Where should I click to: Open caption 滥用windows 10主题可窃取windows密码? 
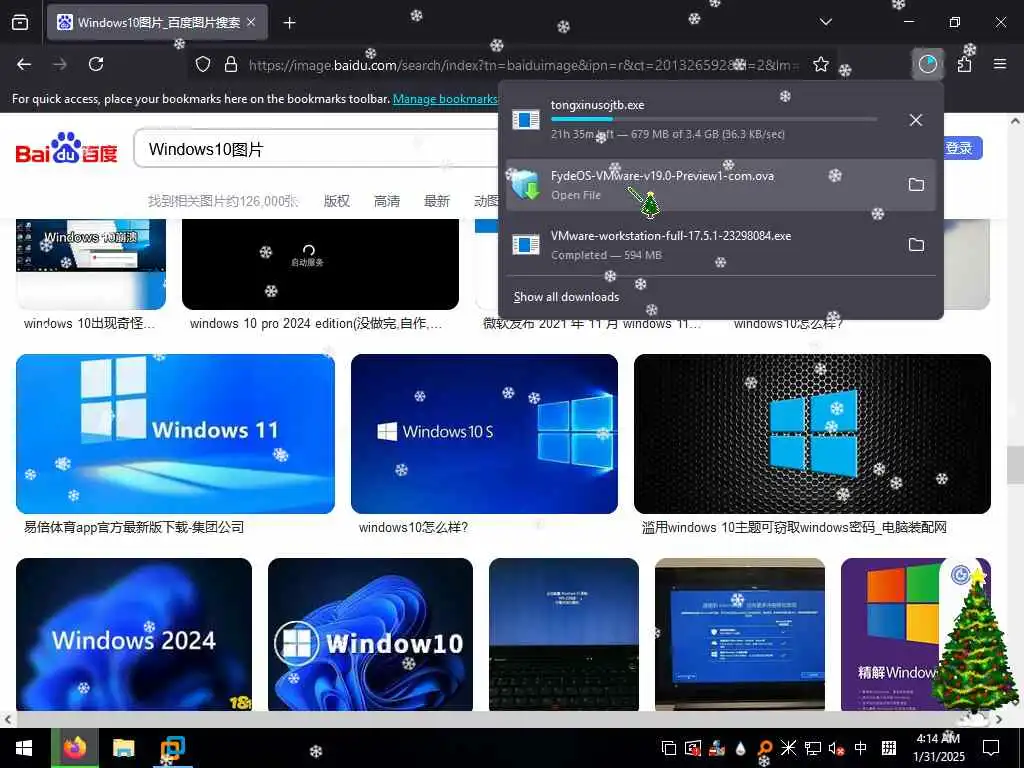tap(794, 528)
